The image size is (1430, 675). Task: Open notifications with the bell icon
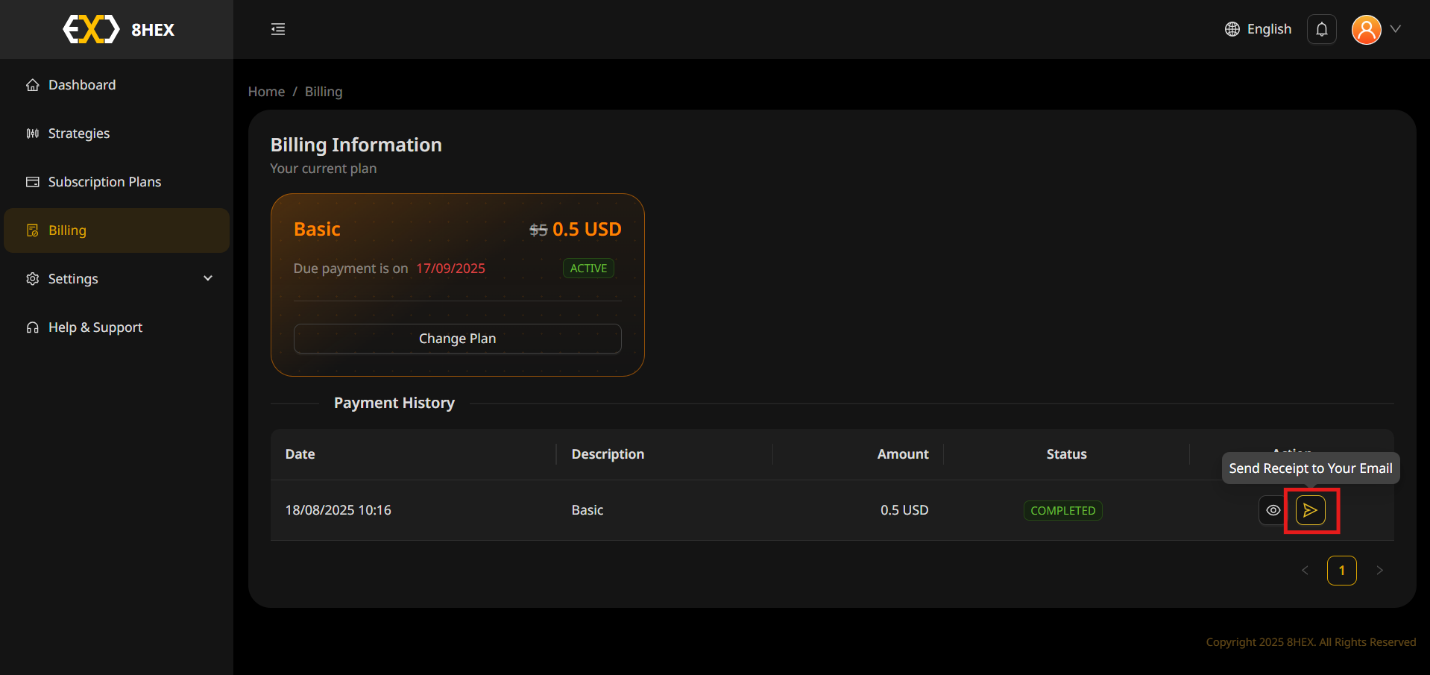click(1321, 29)
